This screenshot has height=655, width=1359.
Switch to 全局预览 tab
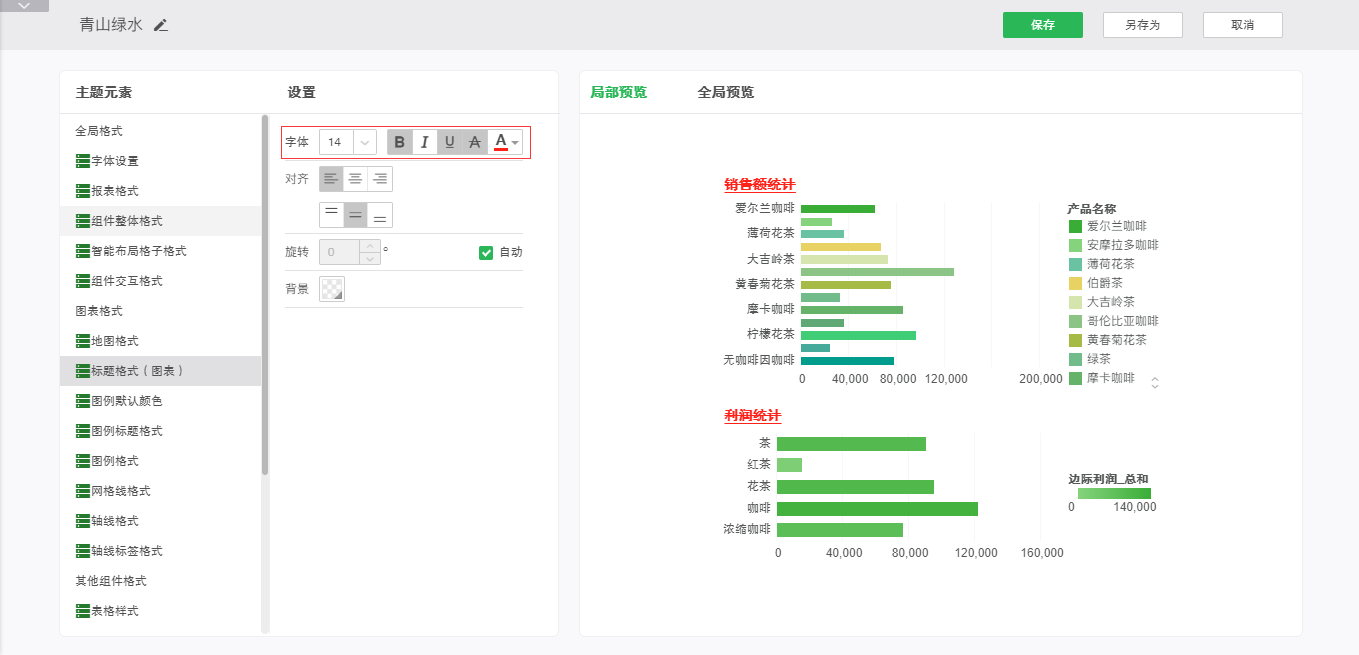coord(725,92)
